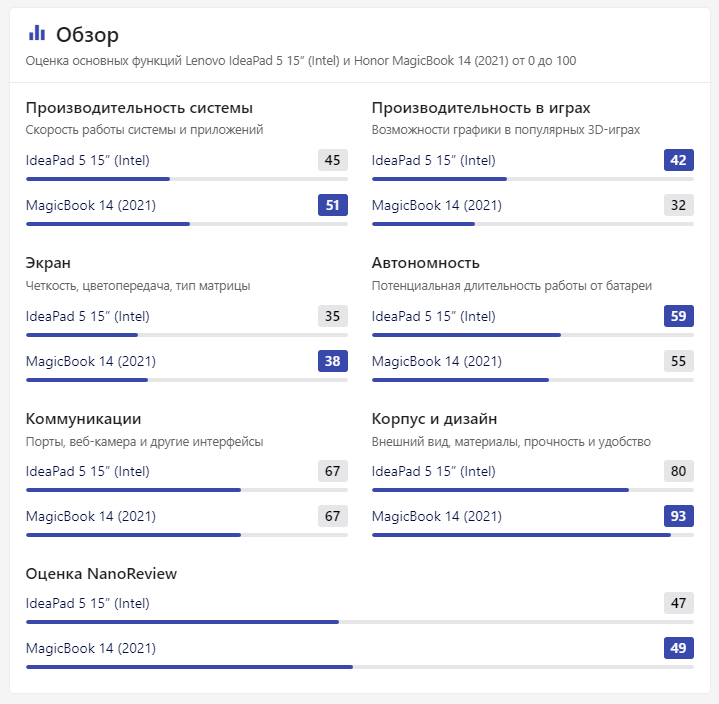Click IdeaPad NanoReview rating progress bar
Screen dimensions: 719x704
tap(360, 622)
